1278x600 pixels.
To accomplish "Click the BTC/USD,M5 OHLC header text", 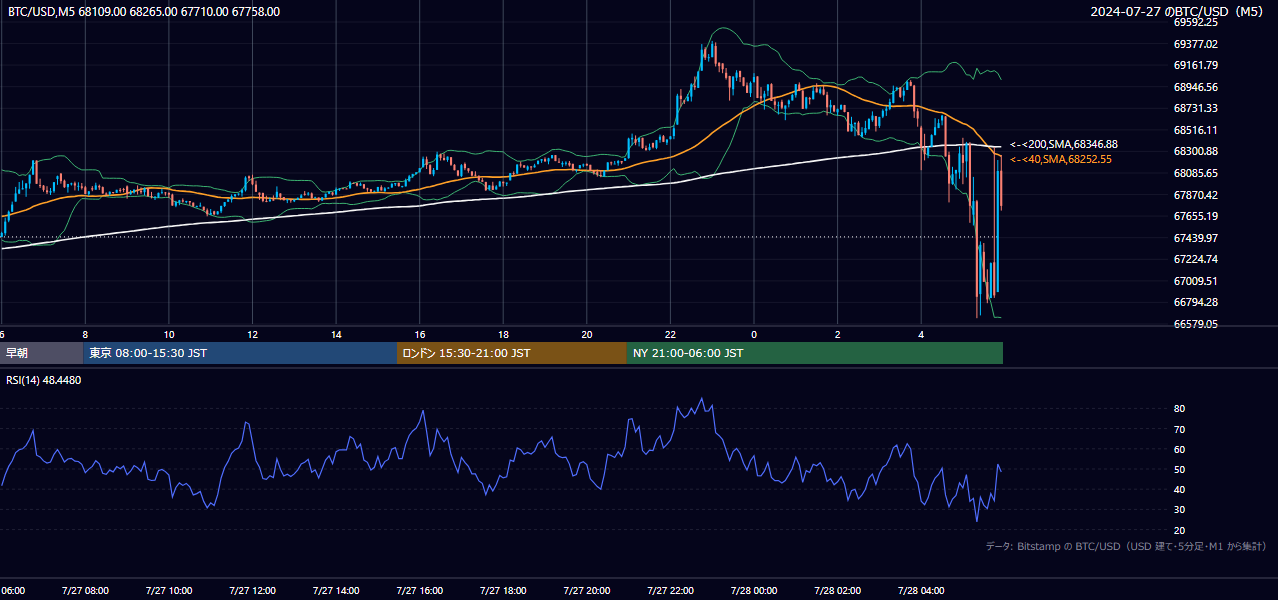I will (144, 12).
